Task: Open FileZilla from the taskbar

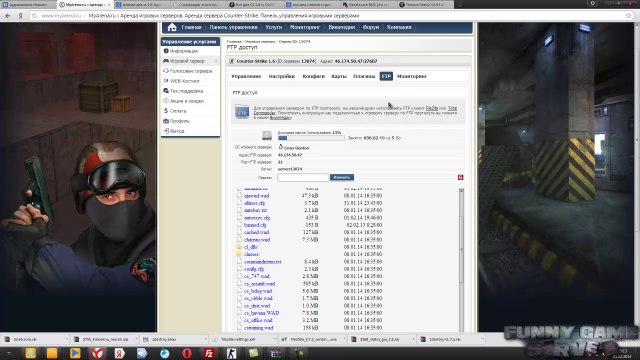Action: pyautogui.click(x=209, y=353)
